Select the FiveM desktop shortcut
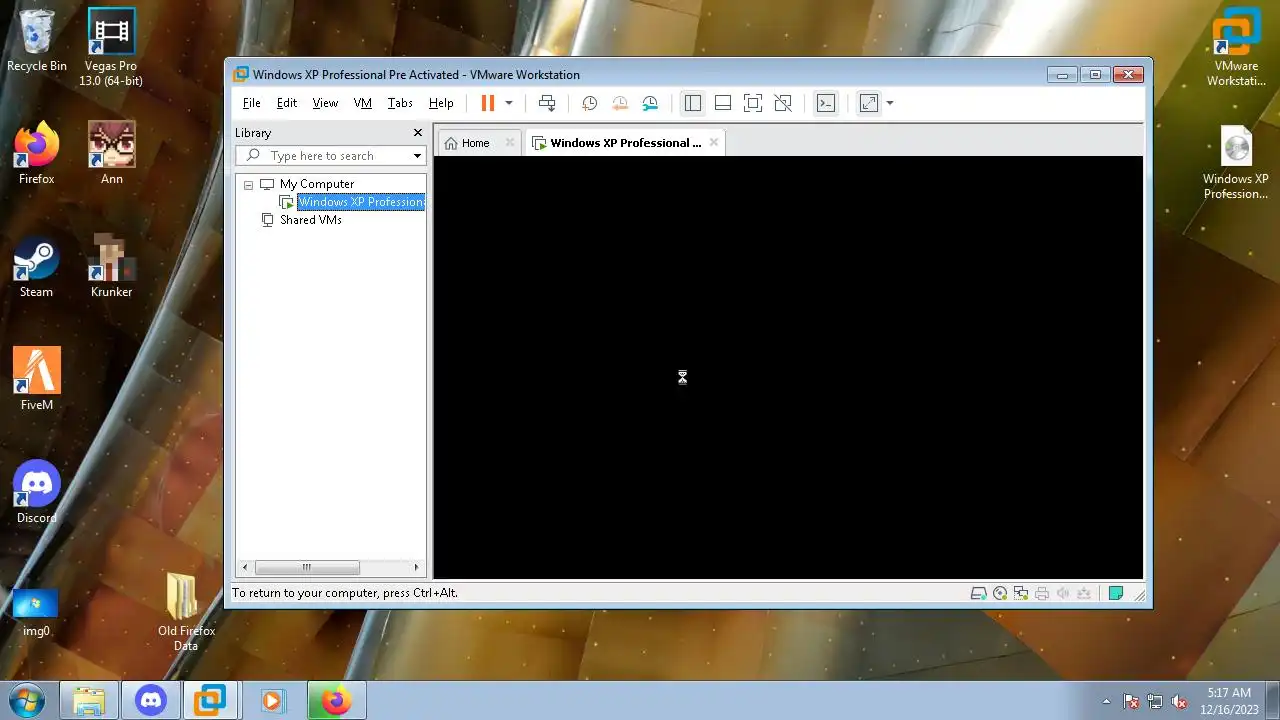Viewport: 1280px width, 720px height. [x=37, y=380]
